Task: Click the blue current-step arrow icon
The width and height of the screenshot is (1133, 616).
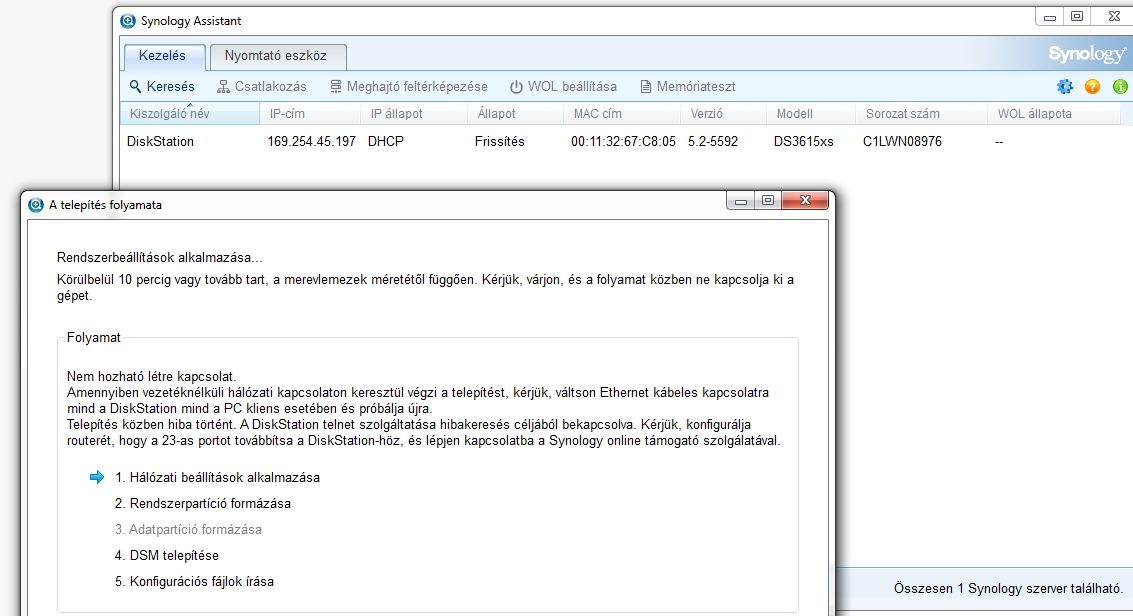Action: click(x=97, y=477)
